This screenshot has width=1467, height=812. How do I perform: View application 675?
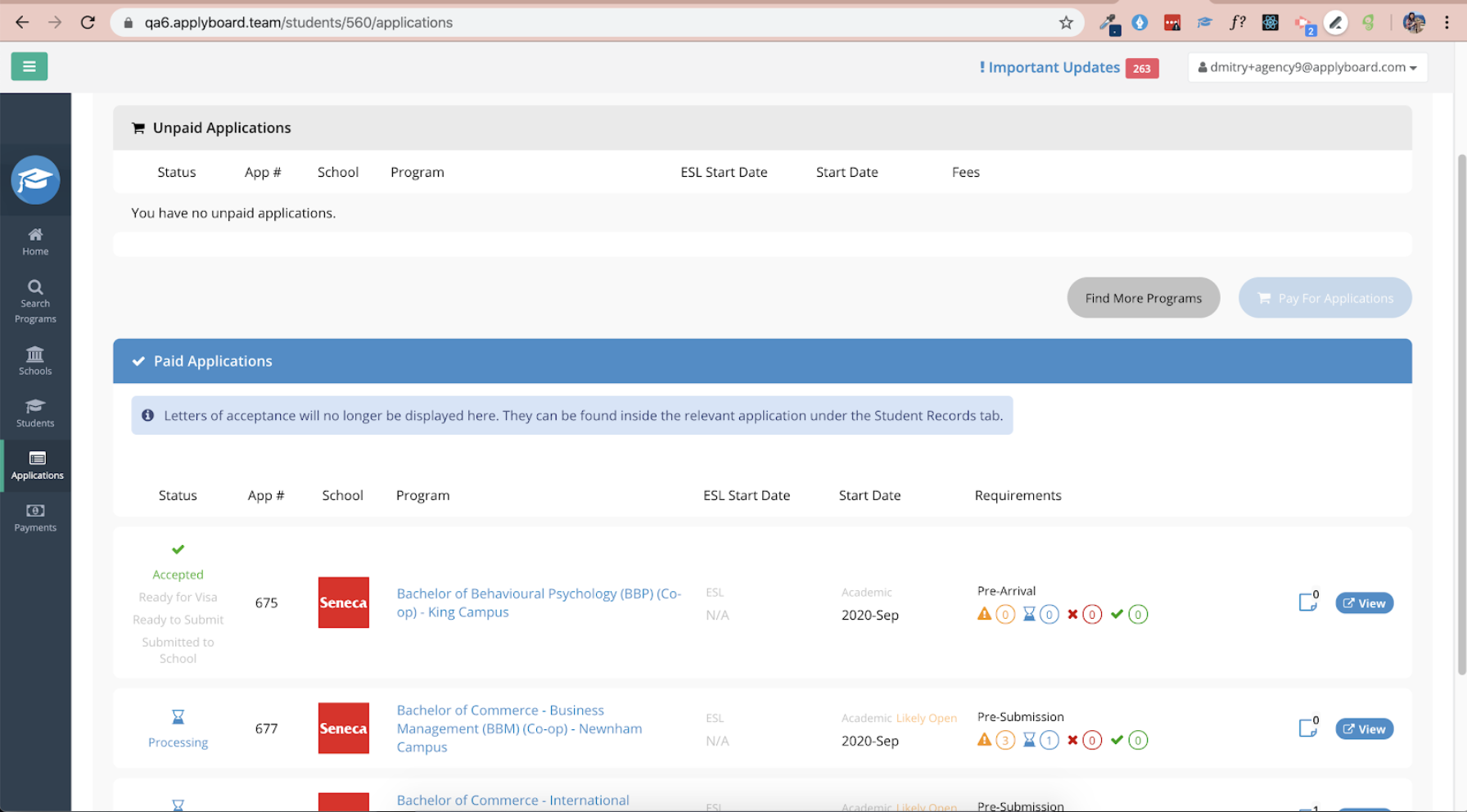pyautogui.click(x=1364, y=603)
